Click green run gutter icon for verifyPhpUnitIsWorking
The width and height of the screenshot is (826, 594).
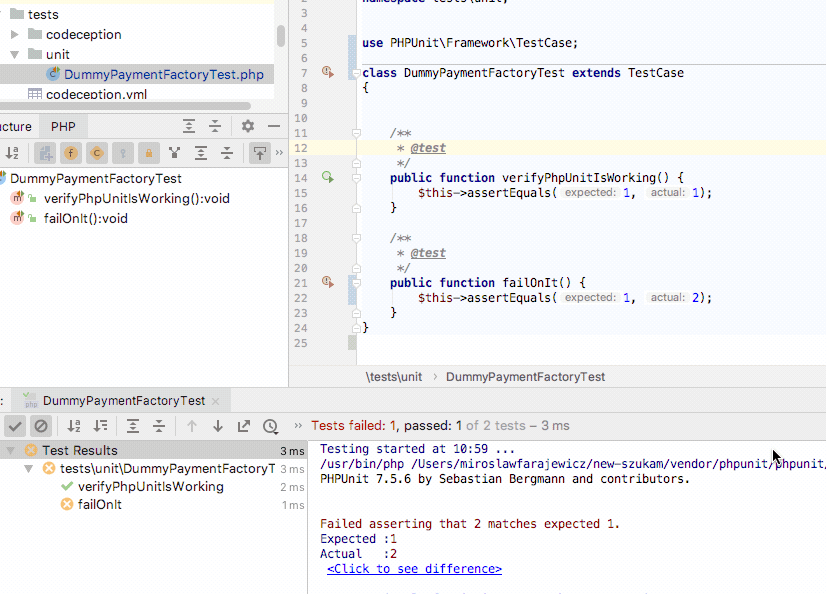[x=328, y=177]
